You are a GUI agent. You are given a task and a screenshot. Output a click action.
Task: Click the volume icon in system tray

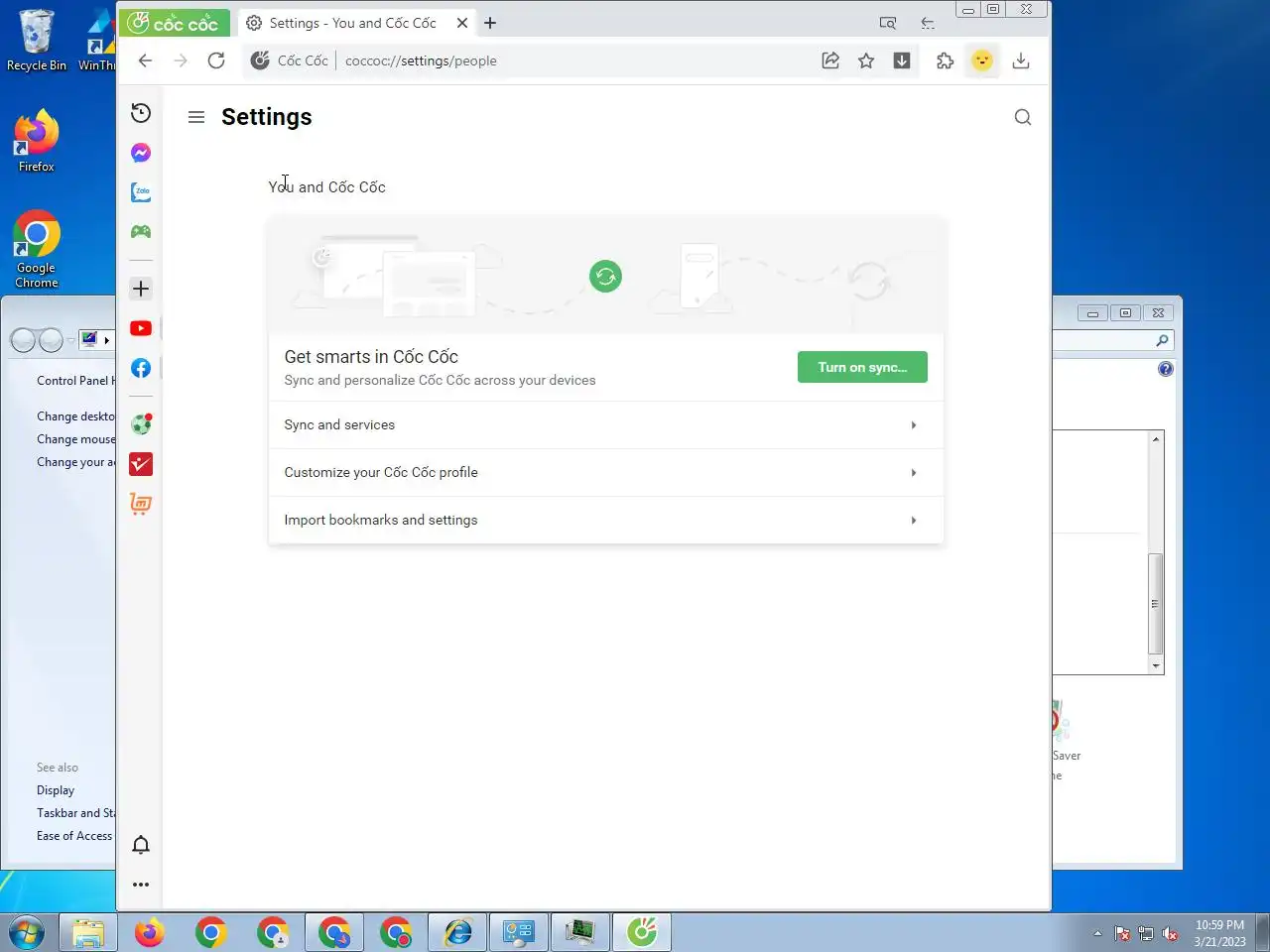[x=1170, y=933]
